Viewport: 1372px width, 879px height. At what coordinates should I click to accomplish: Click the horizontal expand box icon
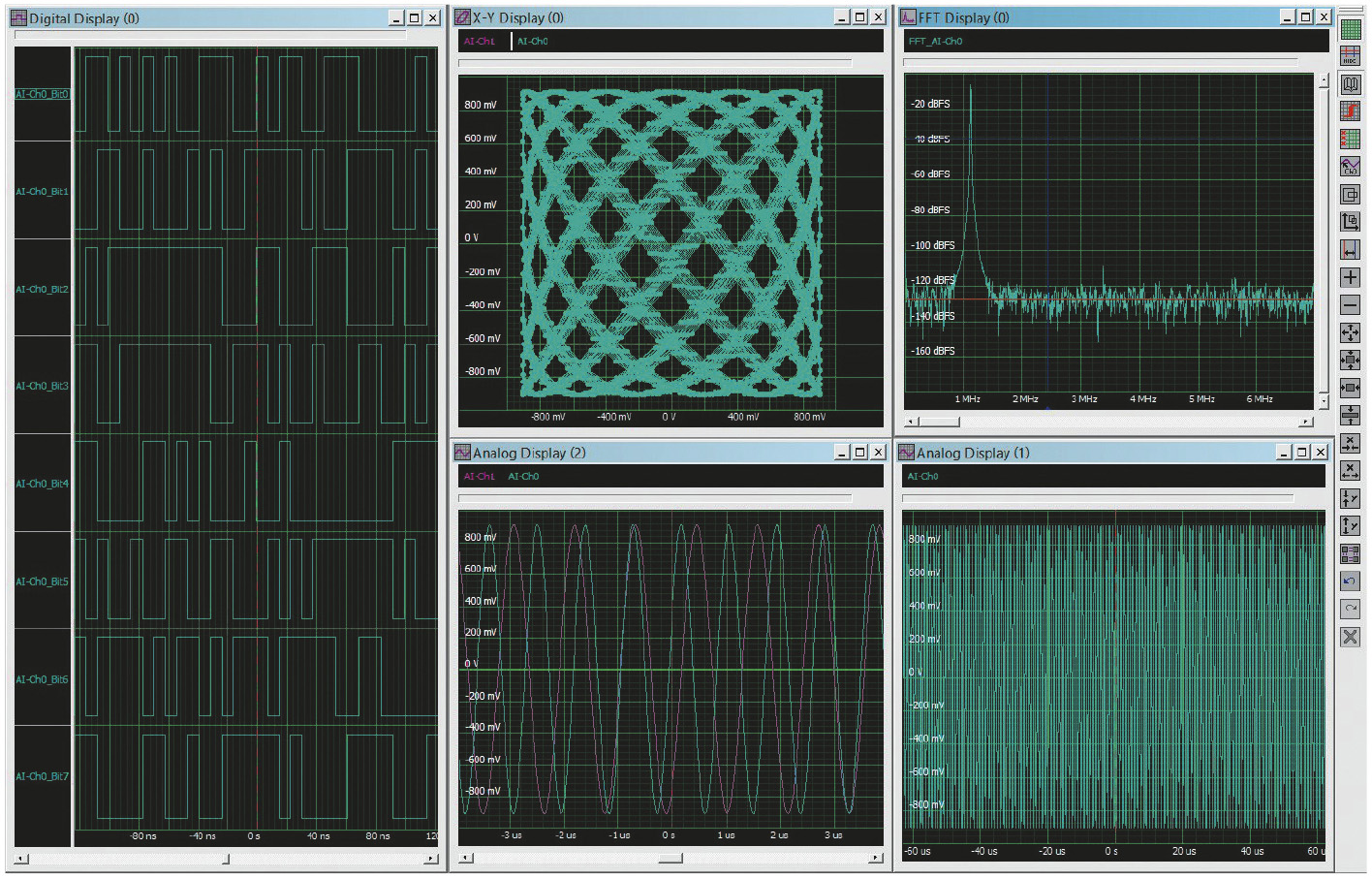click(x=1350, y=388)
